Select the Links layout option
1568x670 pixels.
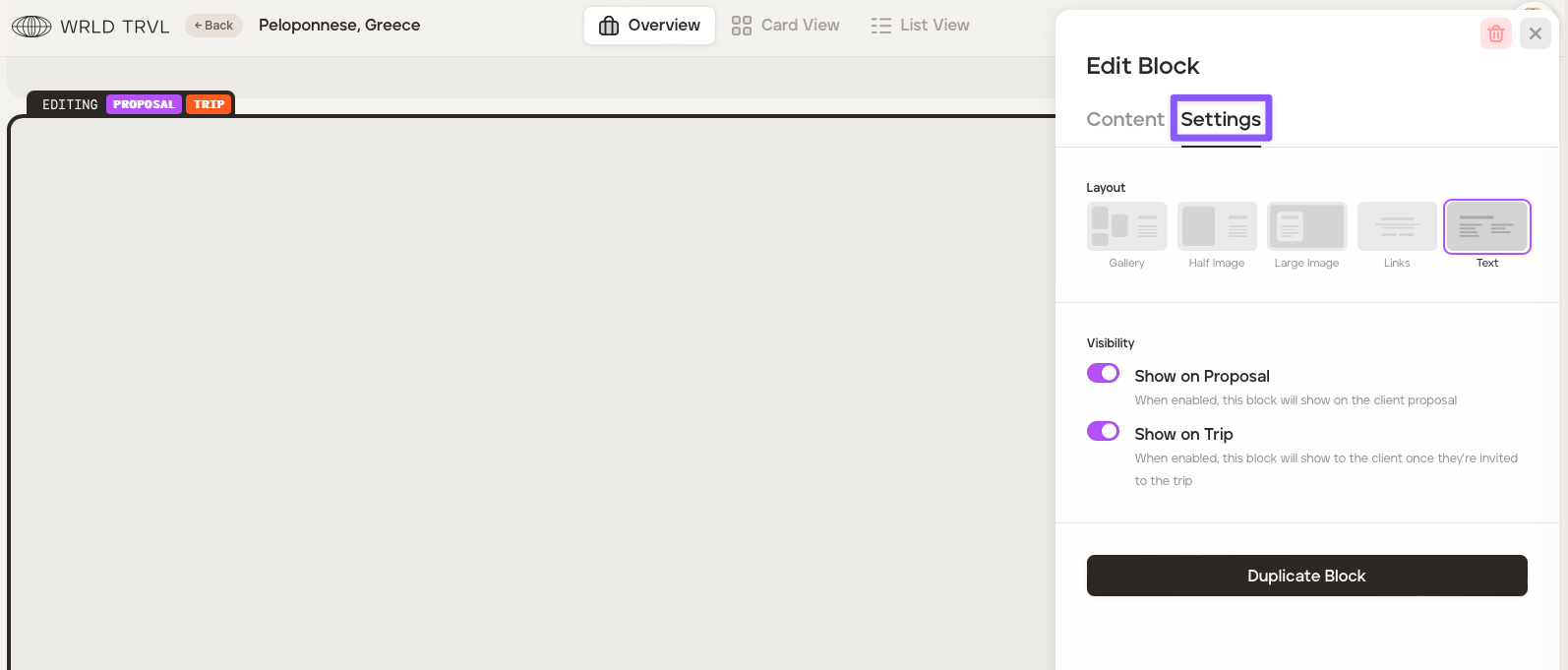pos(1397,227)
